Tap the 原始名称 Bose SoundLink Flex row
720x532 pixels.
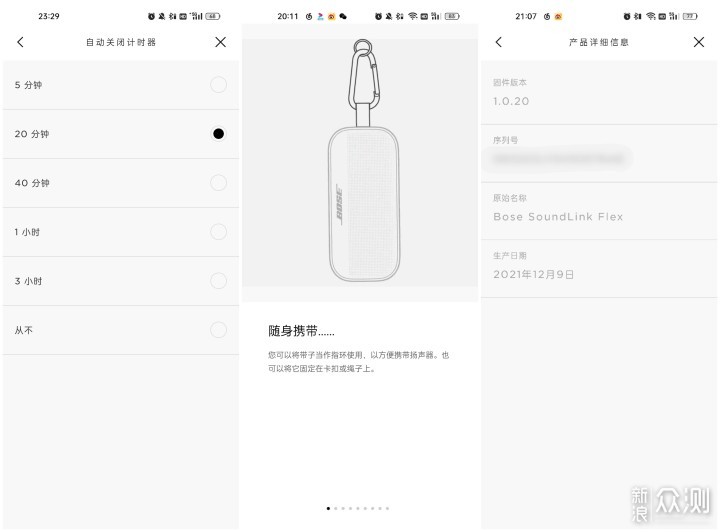click(x=599, y=211)
